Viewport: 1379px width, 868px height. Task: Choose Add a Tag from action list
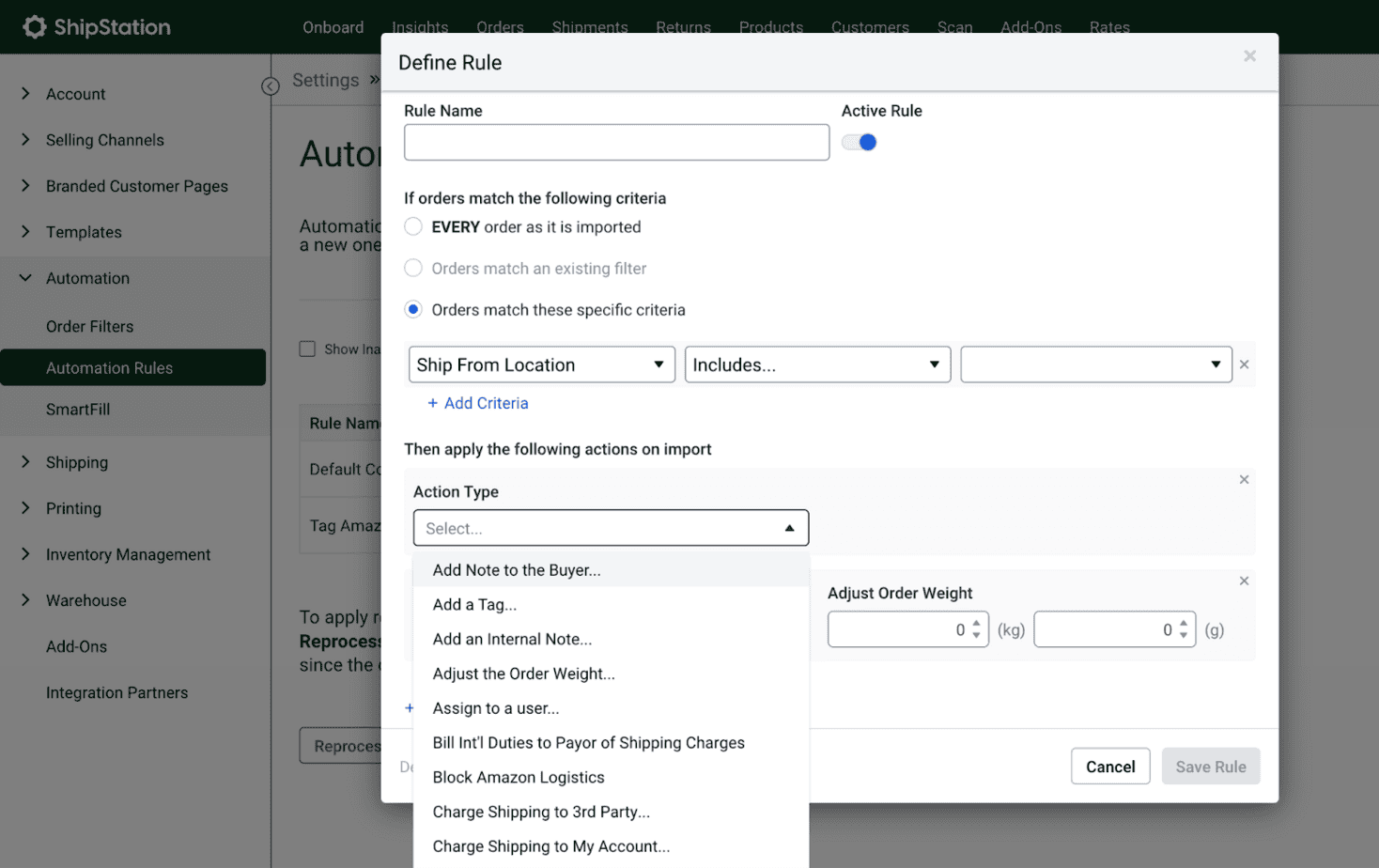pyautogui.click(x=474, y=605)
